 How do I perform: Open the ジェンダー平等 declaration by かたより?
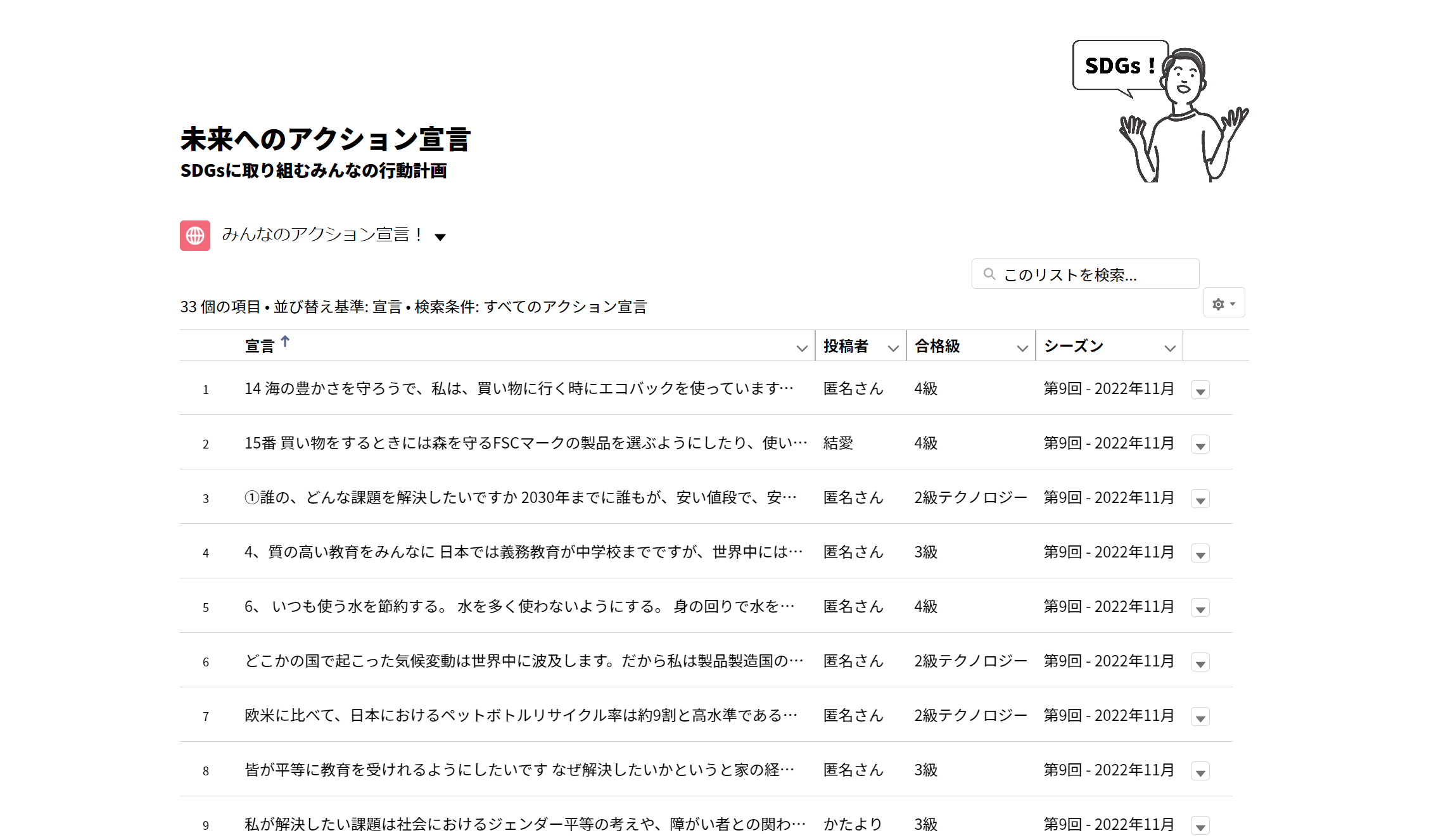click(519, 825)
